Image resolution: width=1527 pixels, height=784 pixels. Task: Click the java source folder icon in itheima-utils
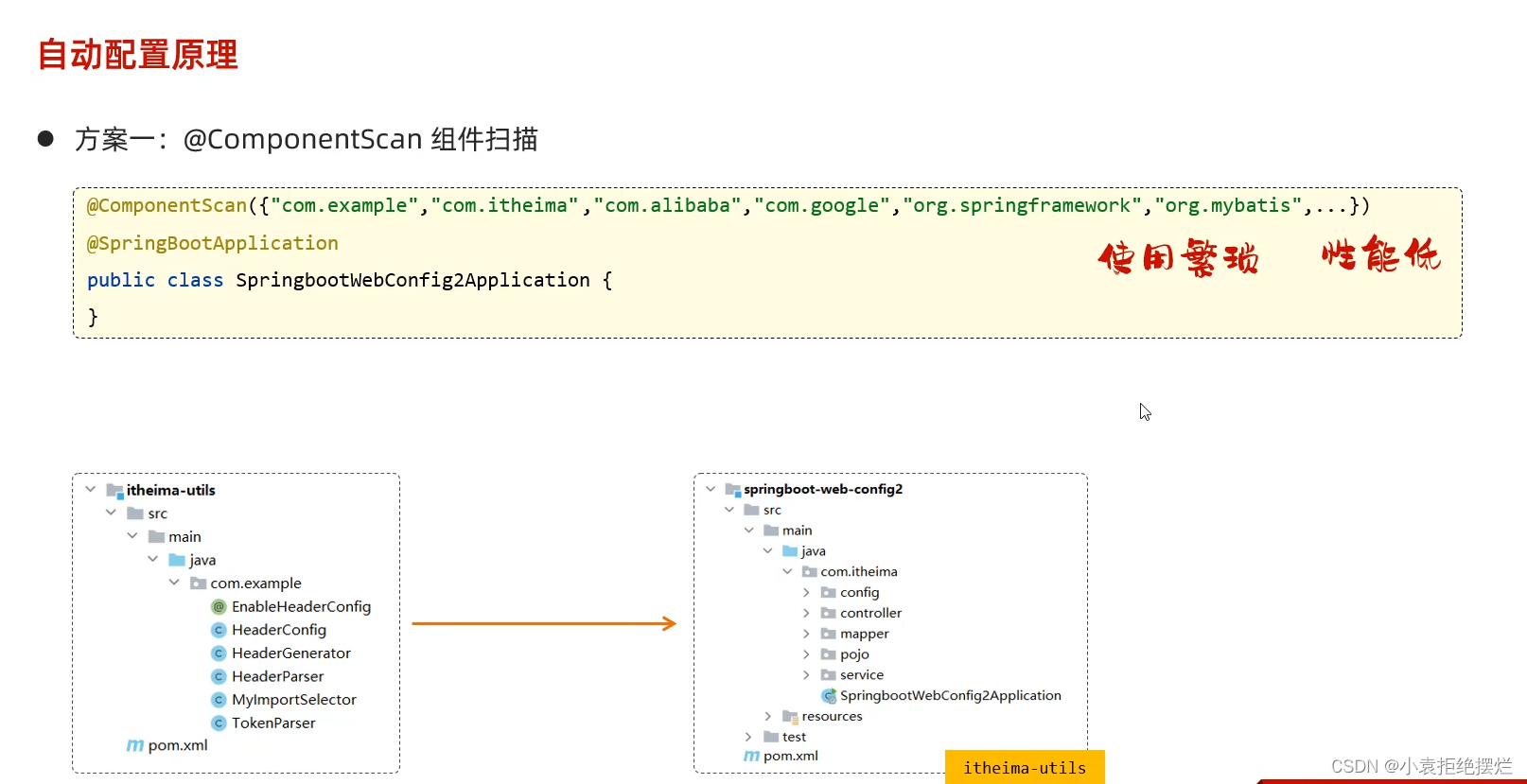[177, 560]
